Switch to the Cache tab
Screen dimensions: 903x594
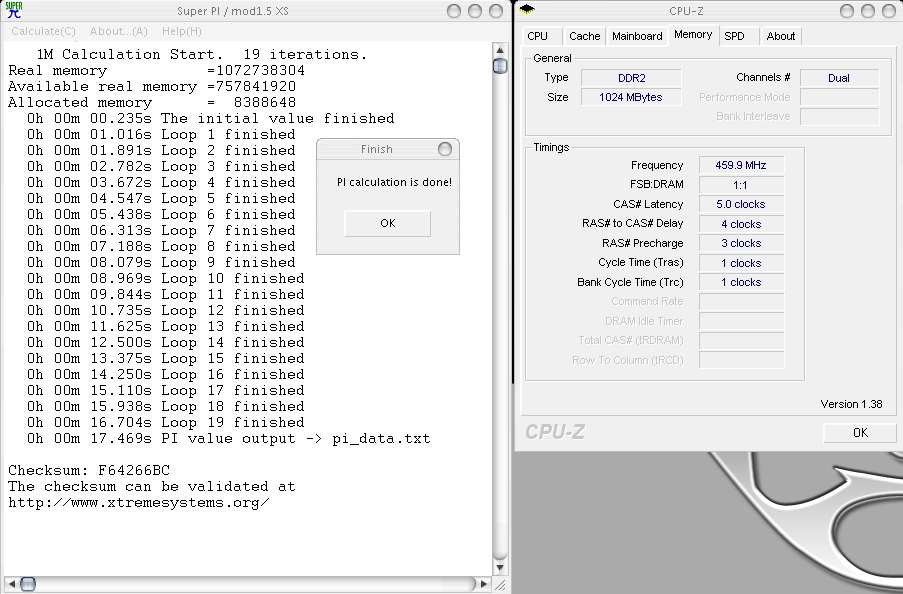(584, 36)
